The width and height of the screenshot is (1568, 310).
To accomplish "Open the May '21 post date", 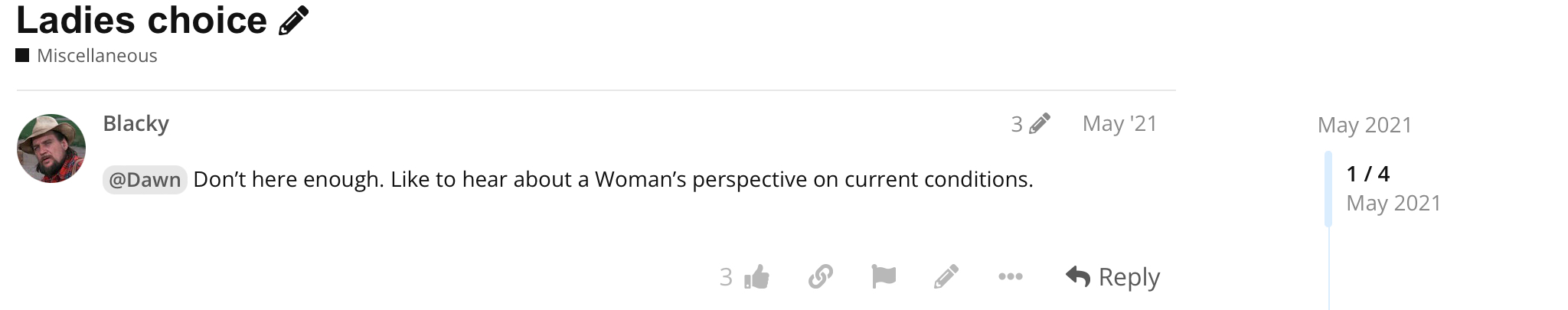I will [1119, 123].
